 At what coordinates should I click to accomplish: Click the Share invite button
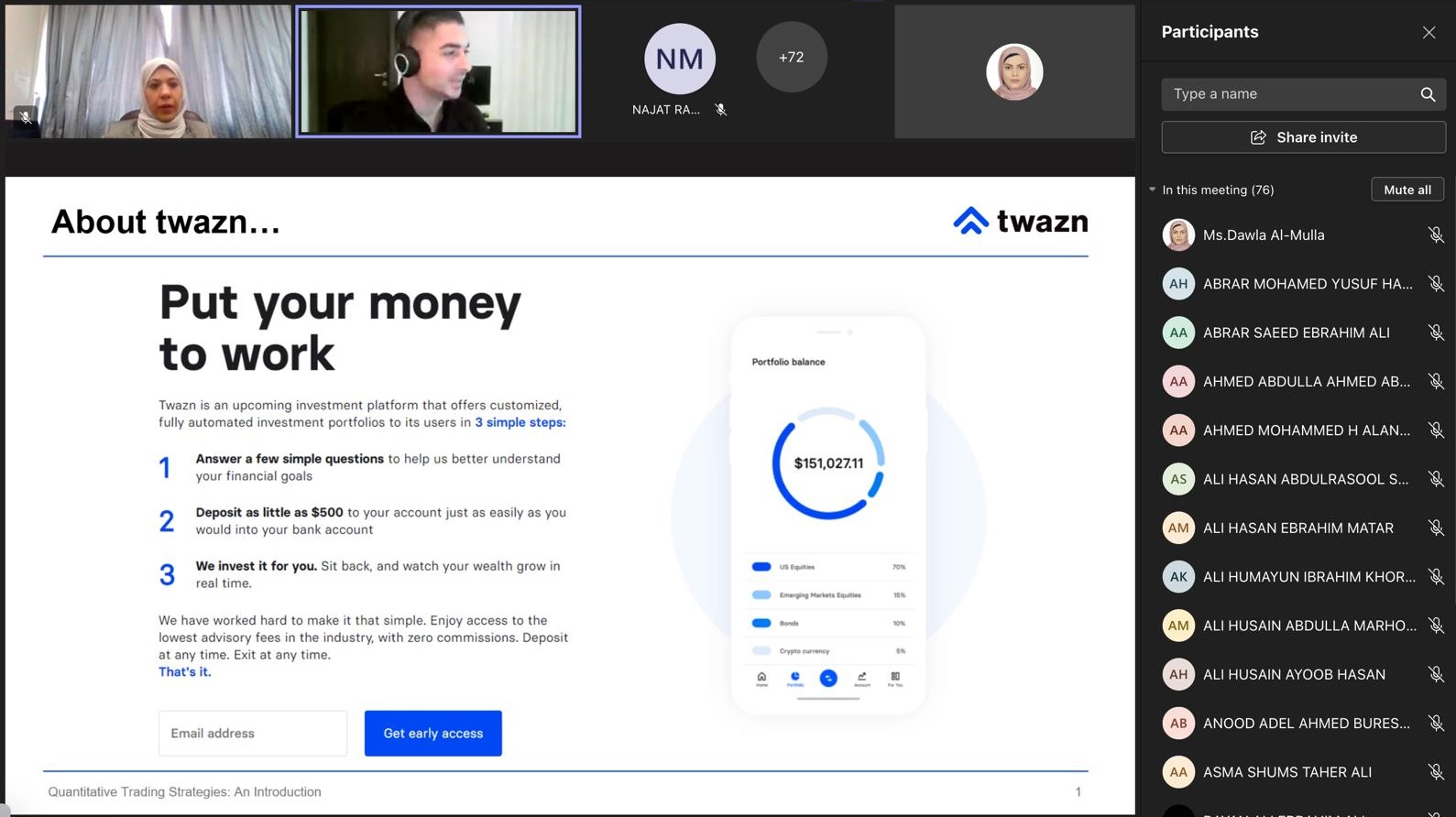(1302, 137)
